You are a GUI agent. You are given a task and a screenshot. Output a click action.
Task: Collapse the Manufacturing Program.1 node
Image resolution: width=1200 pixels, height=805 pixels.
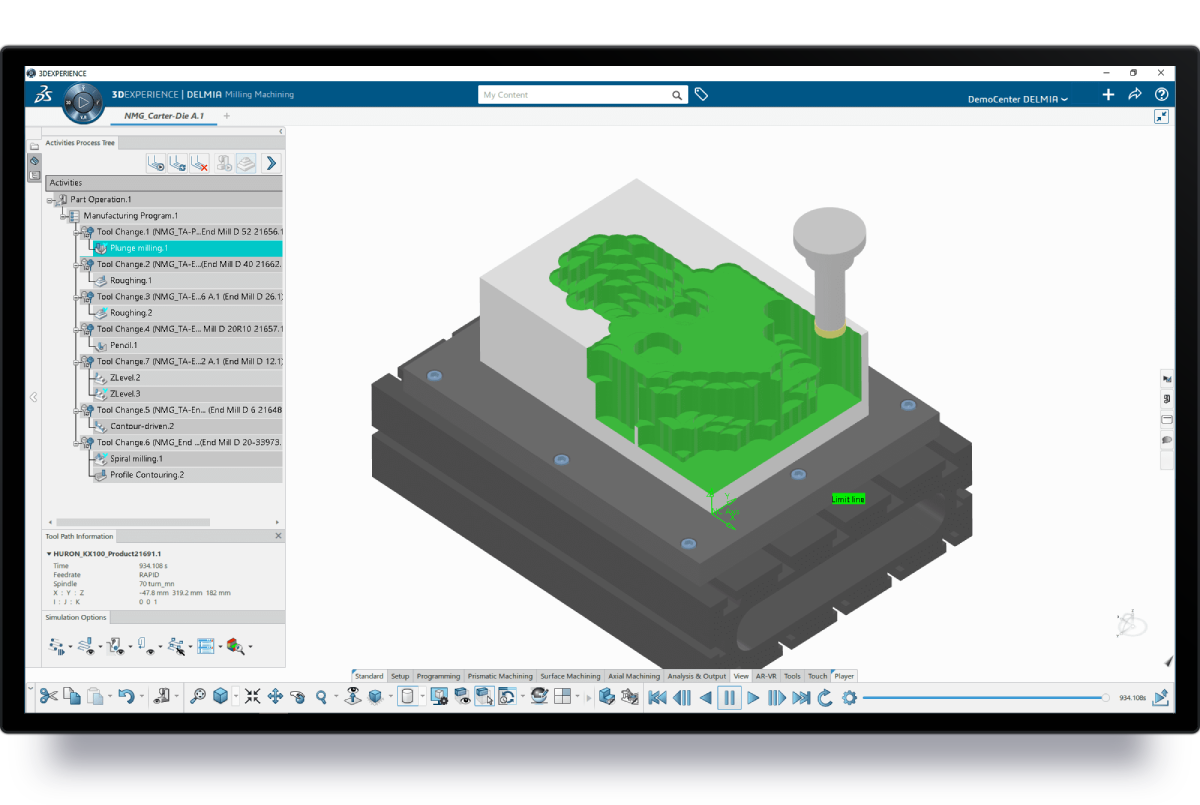click(63, 216)
